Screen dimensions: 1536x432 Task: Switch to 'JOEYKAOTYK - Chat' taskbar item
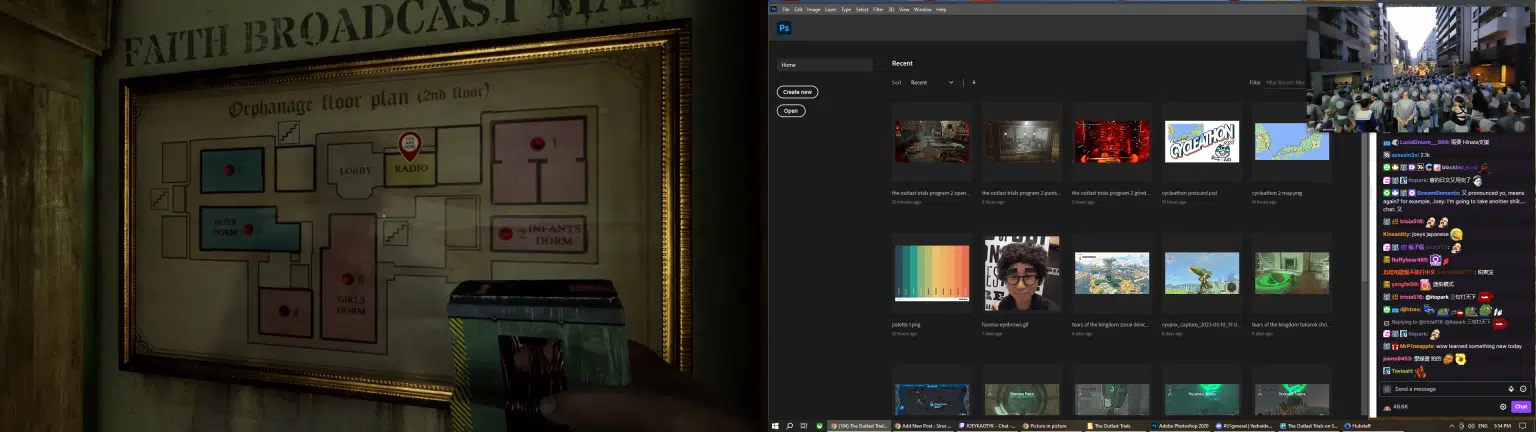[x=988, y=426]
